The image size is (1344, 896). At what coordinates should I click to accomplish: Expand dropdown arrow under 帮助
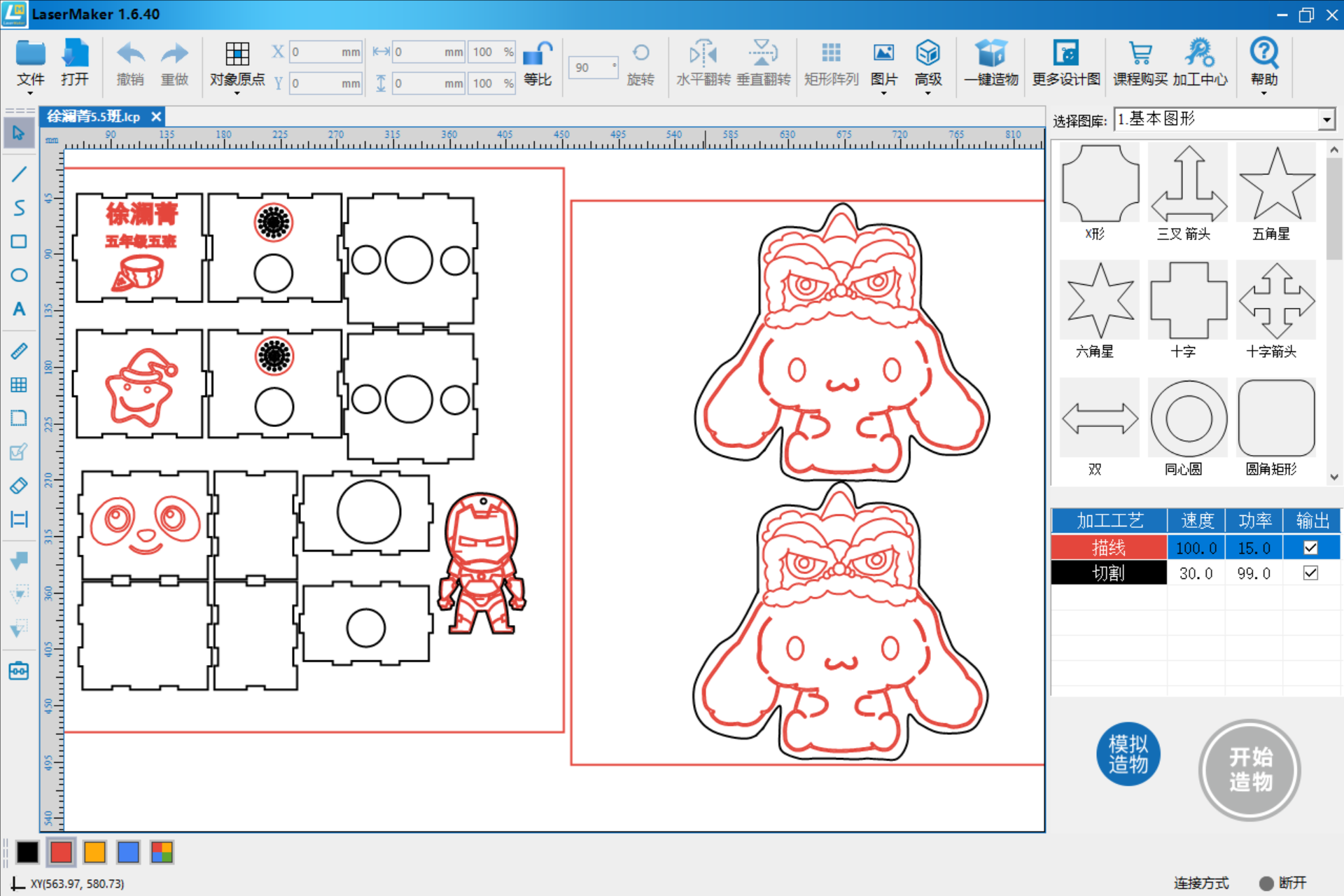point(1264,92)
